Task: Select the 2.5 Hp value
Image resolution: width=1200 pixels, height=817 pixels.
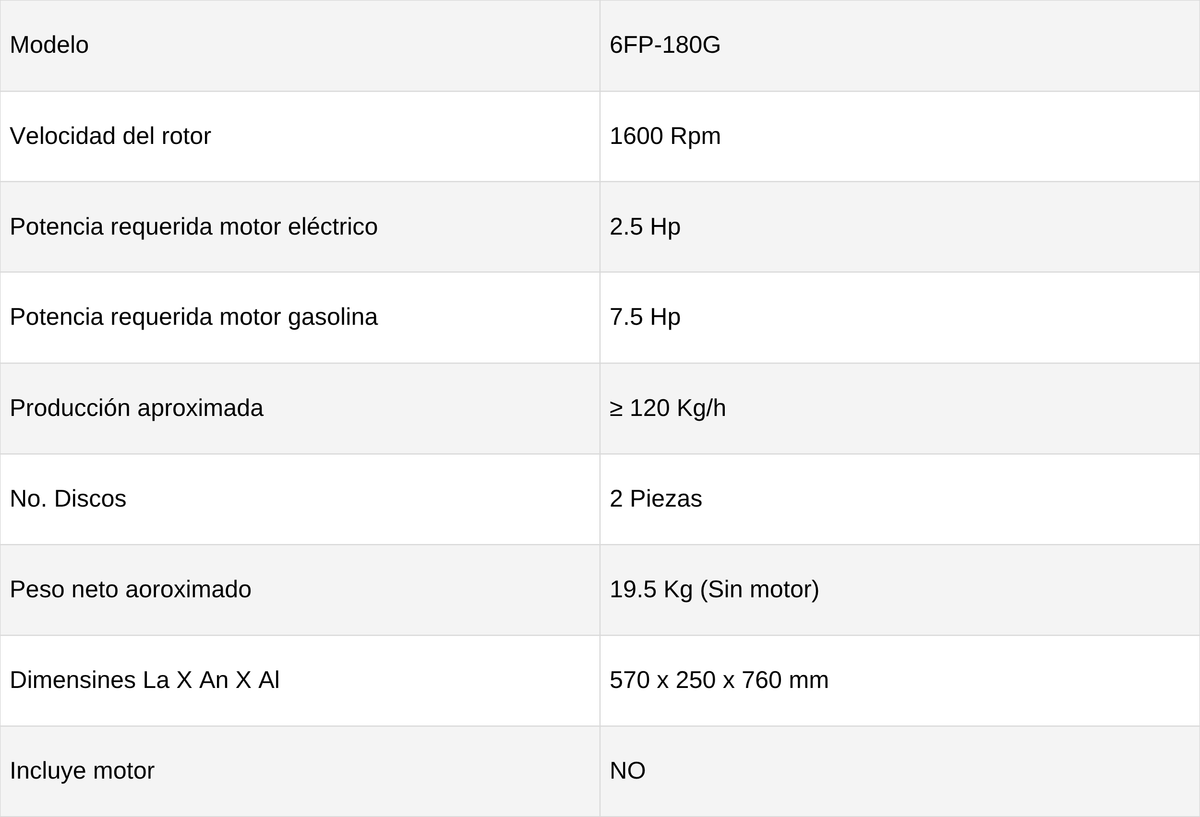Action: [645, 227]
